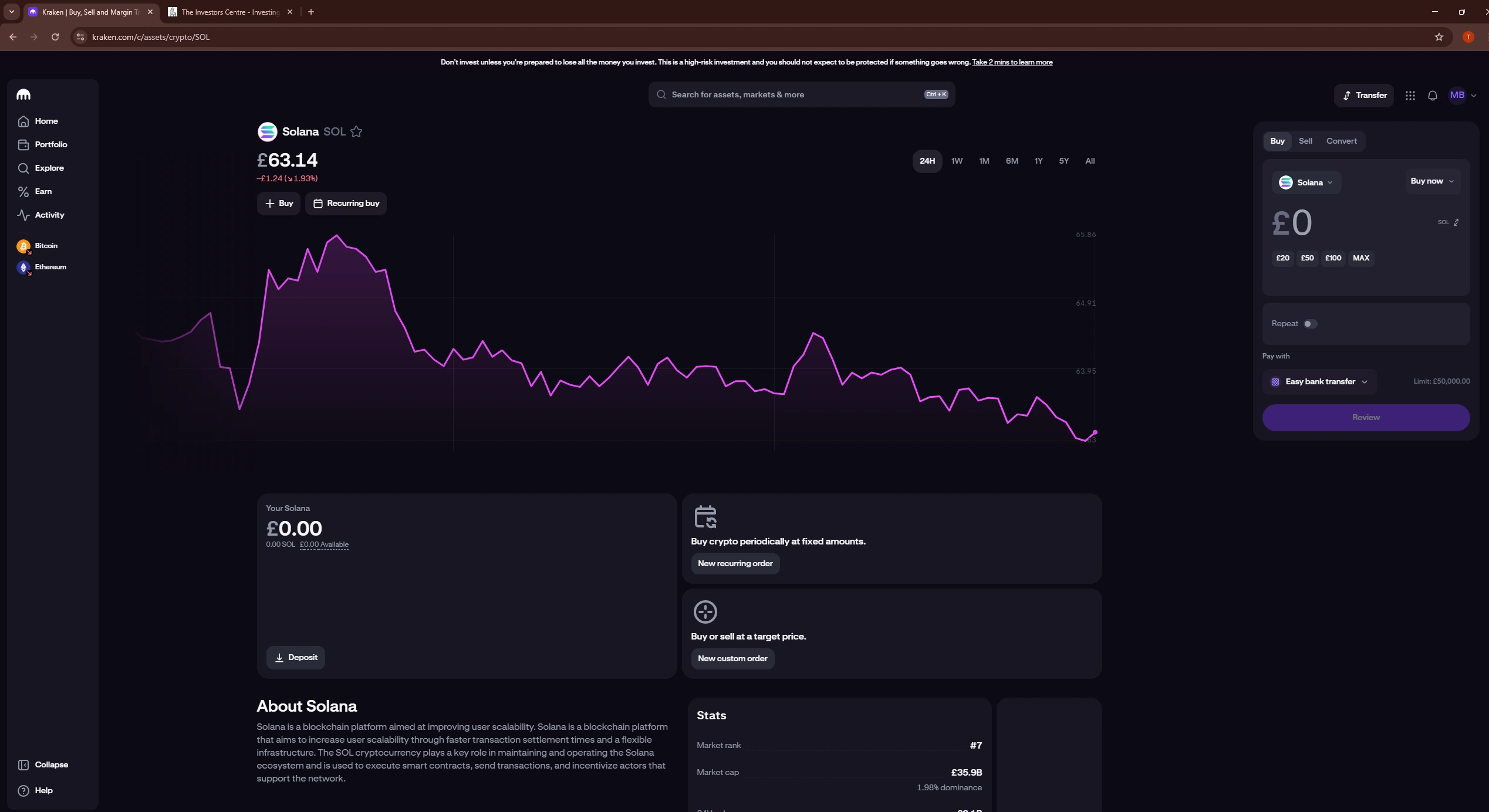
Task: Open a new browser tab
Action: pos(311,12)
